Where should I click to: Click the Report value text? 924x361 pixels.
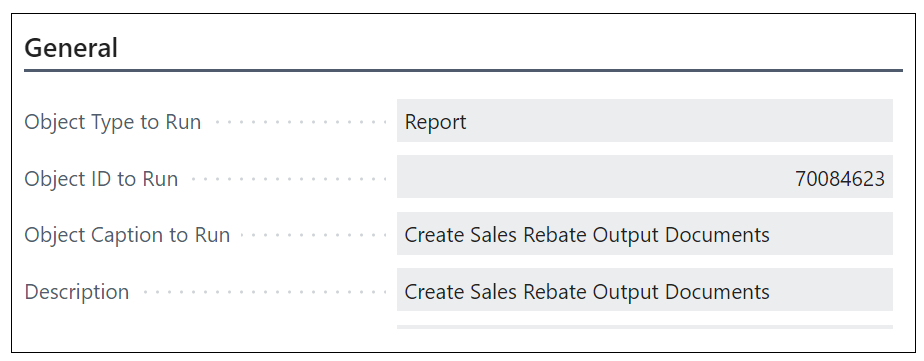click(x=435, y=122)
